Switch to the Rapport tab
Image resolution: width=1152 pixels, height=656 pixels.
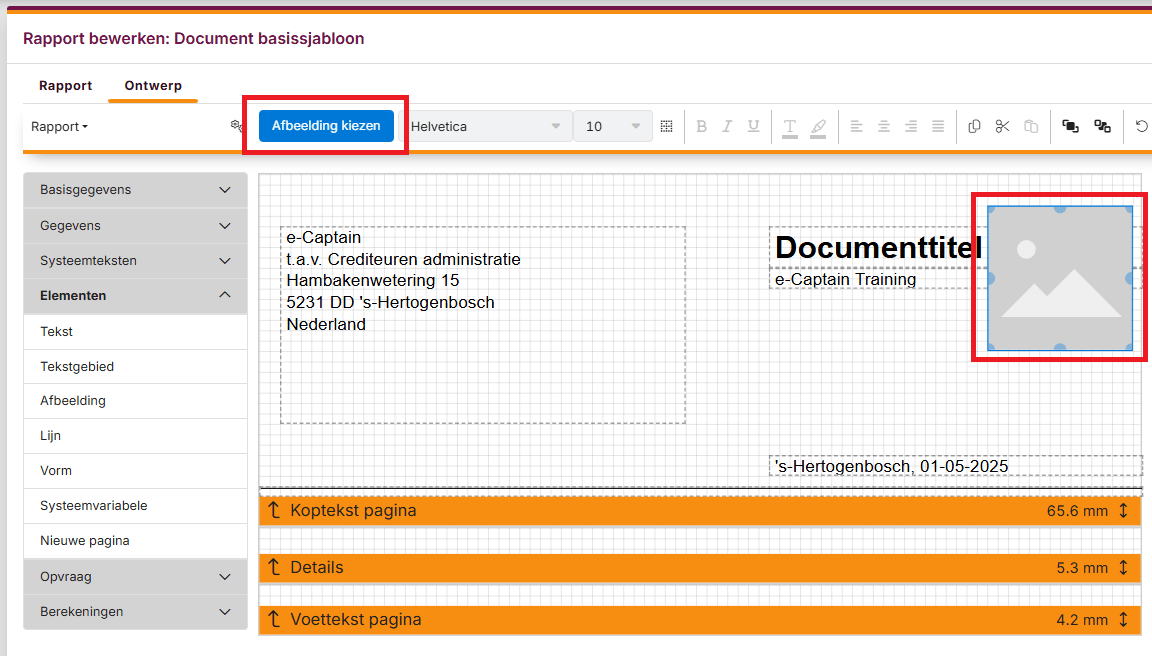tap(65, 85)
